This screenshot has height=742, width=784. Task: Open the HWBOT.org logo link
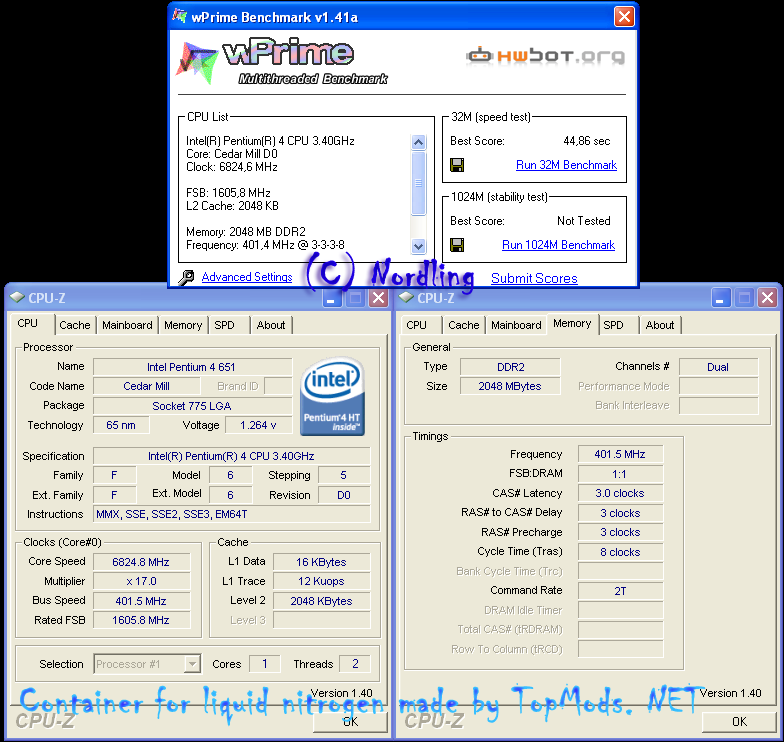tap(546, 56)
